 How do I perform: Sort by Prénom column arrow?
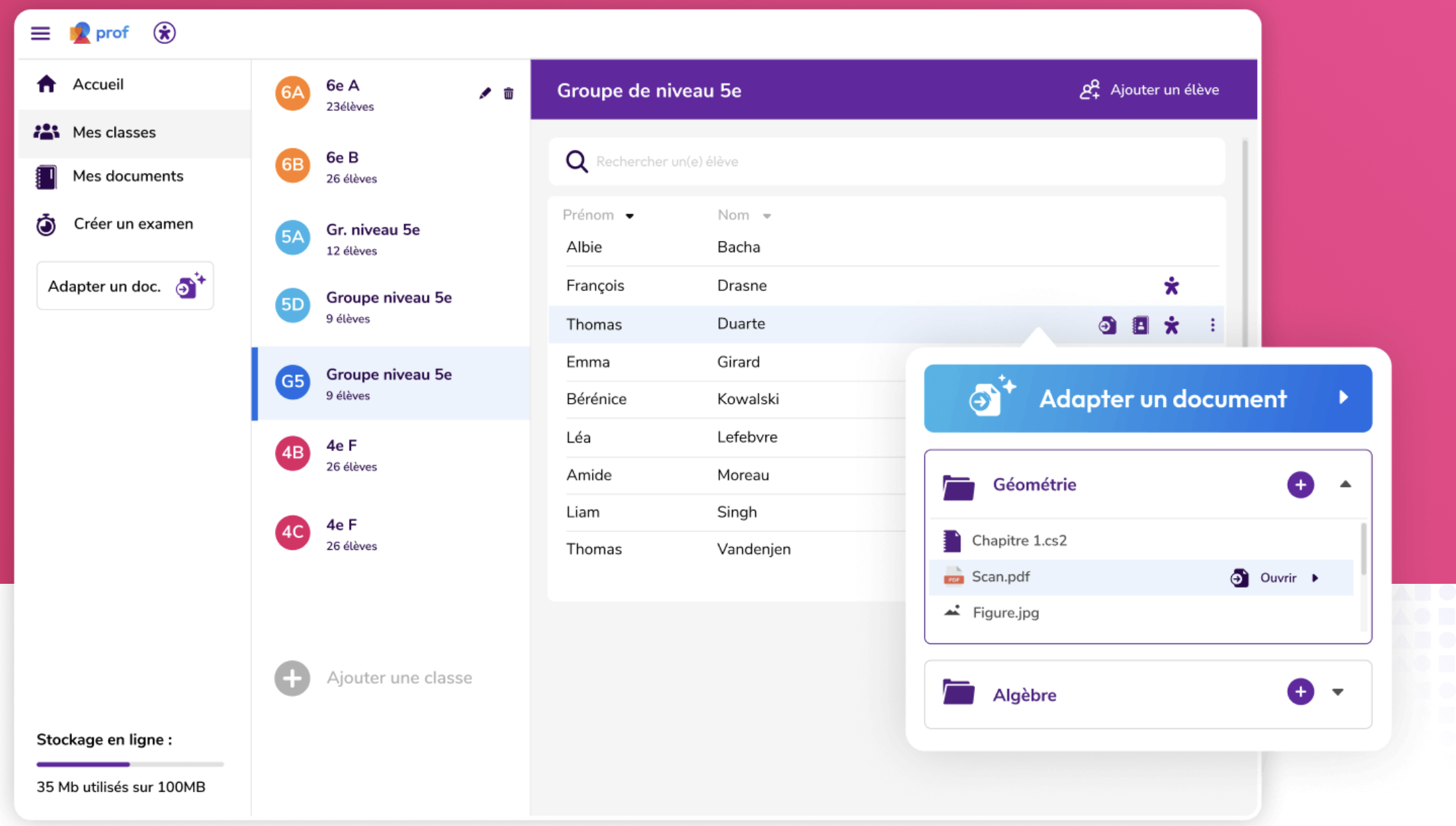(x=629, y=216)
